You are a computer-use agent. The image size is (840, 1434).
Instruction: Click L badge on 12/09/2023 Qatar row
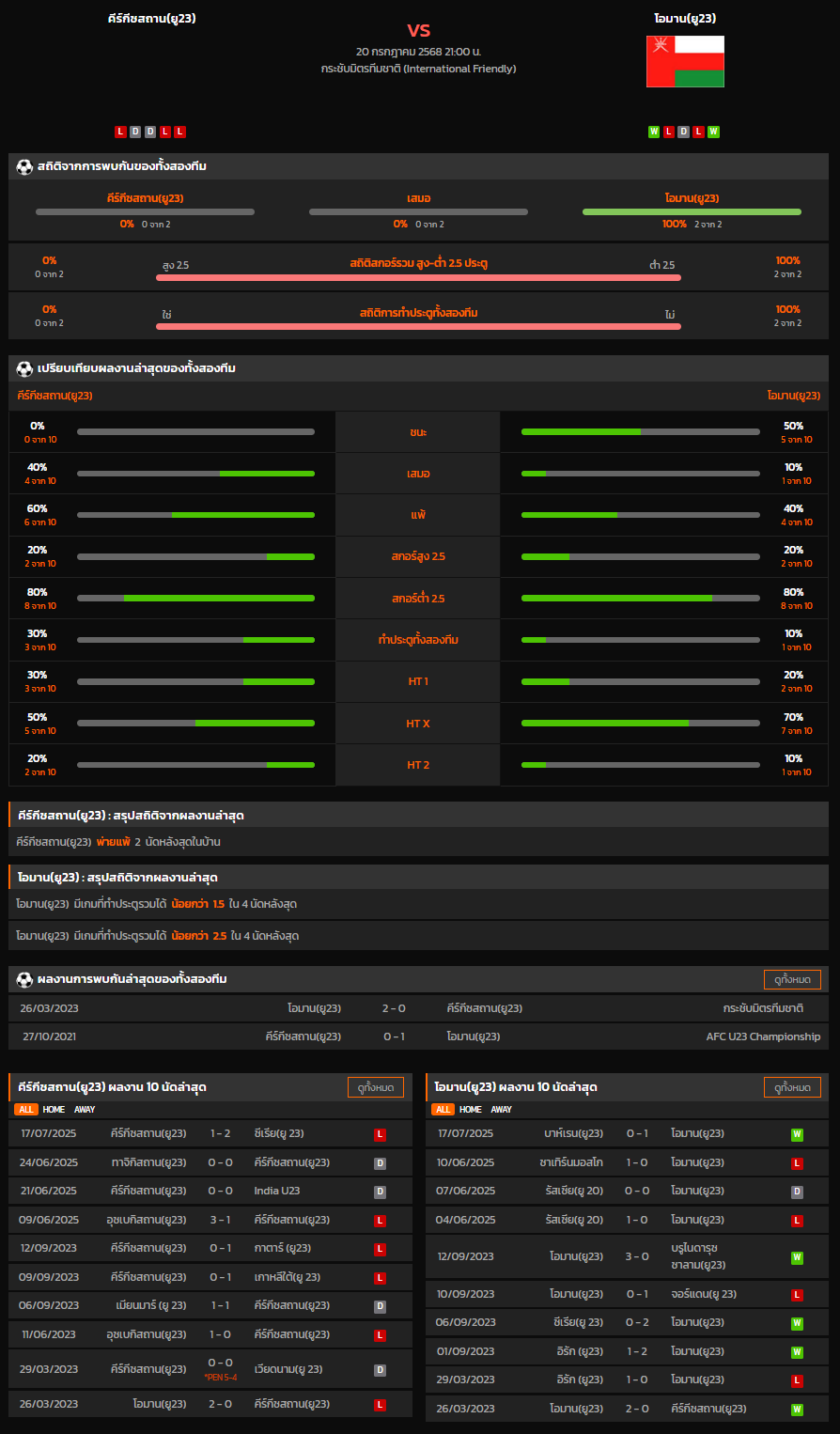pos(381,1249)
